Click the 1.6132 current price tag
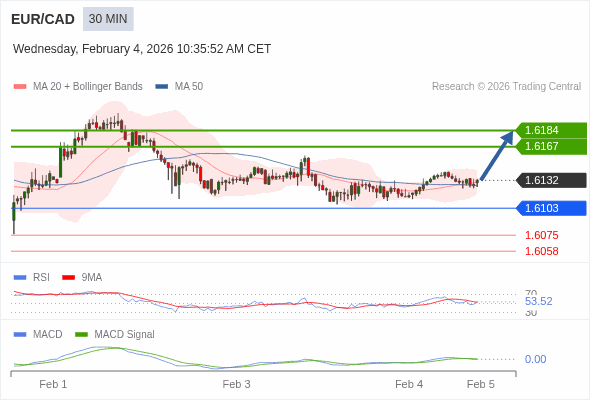590x400 pixels. coord(551,180)
